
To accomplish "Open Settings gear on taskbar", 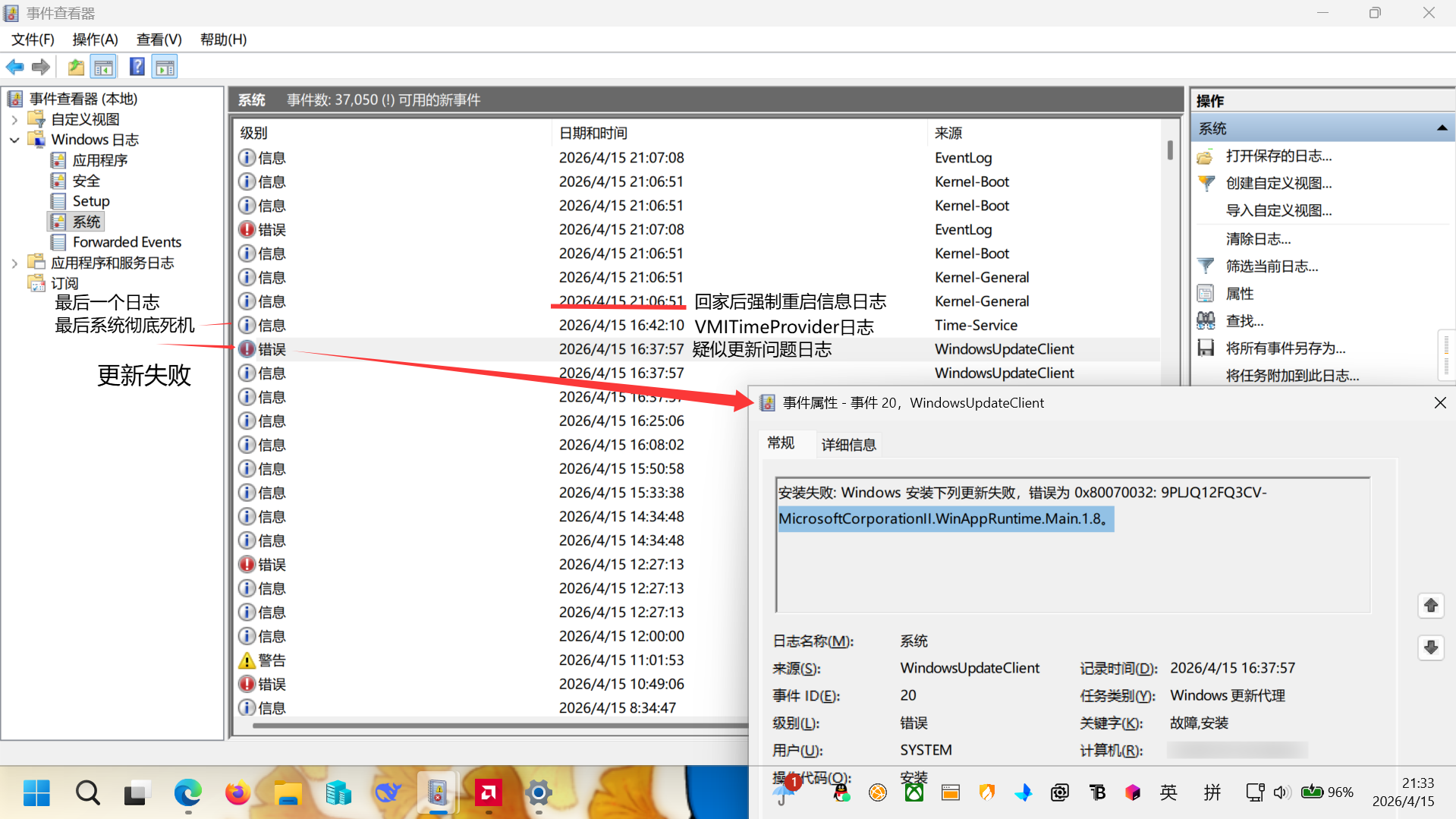I will (x=539, y=793).
